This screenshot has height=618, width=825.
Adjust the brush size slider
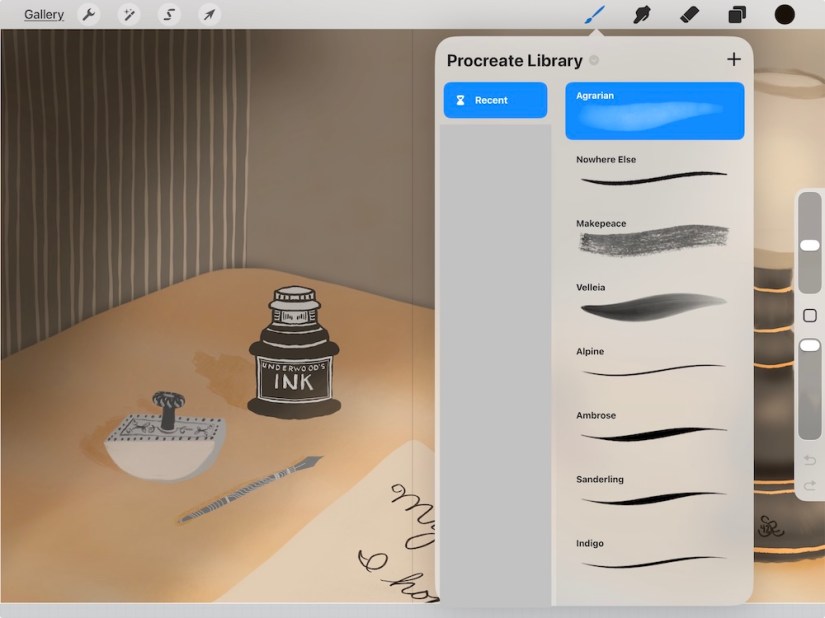(x=810, y=243)
